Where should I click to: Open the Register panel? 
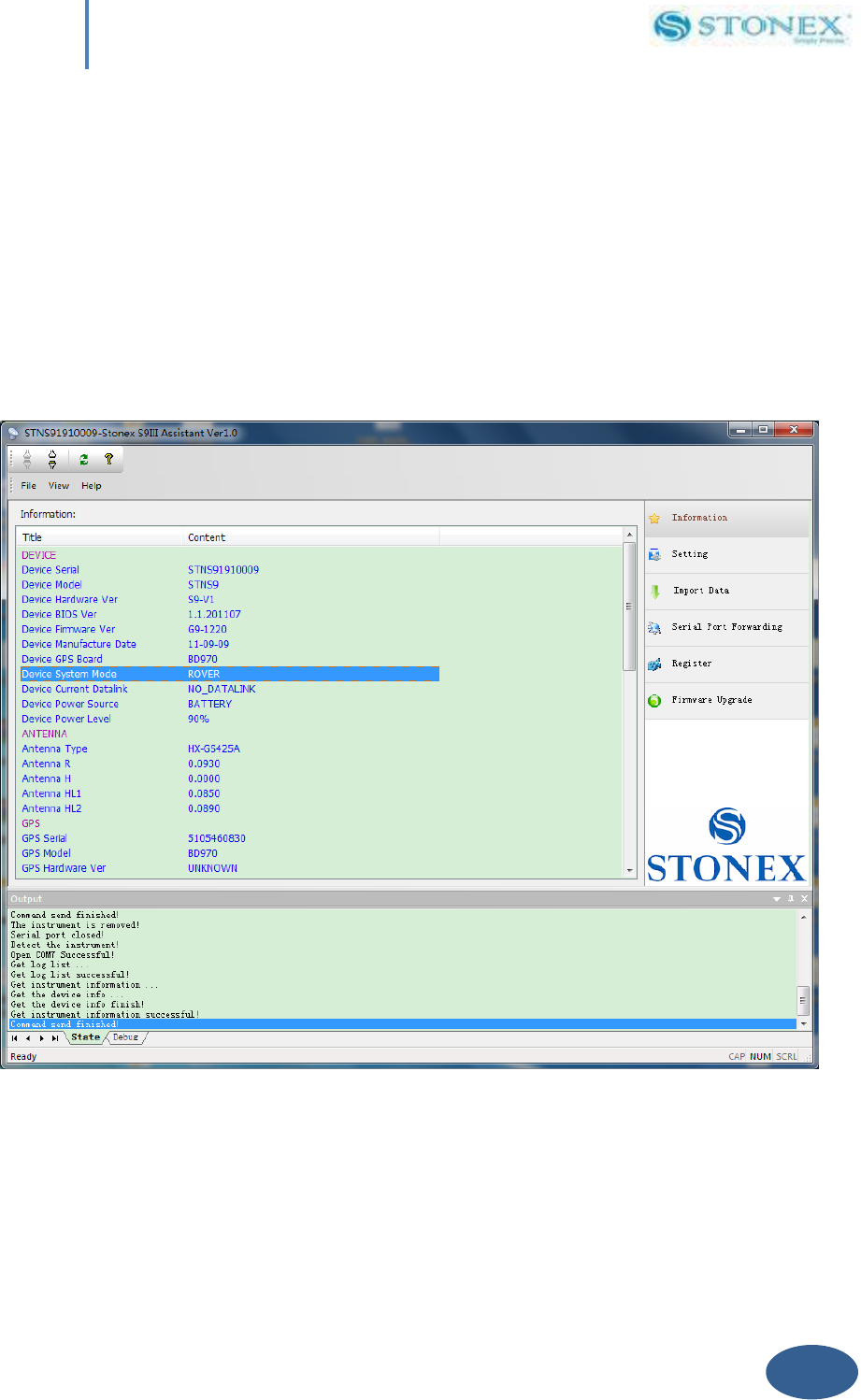coord(726,664)
